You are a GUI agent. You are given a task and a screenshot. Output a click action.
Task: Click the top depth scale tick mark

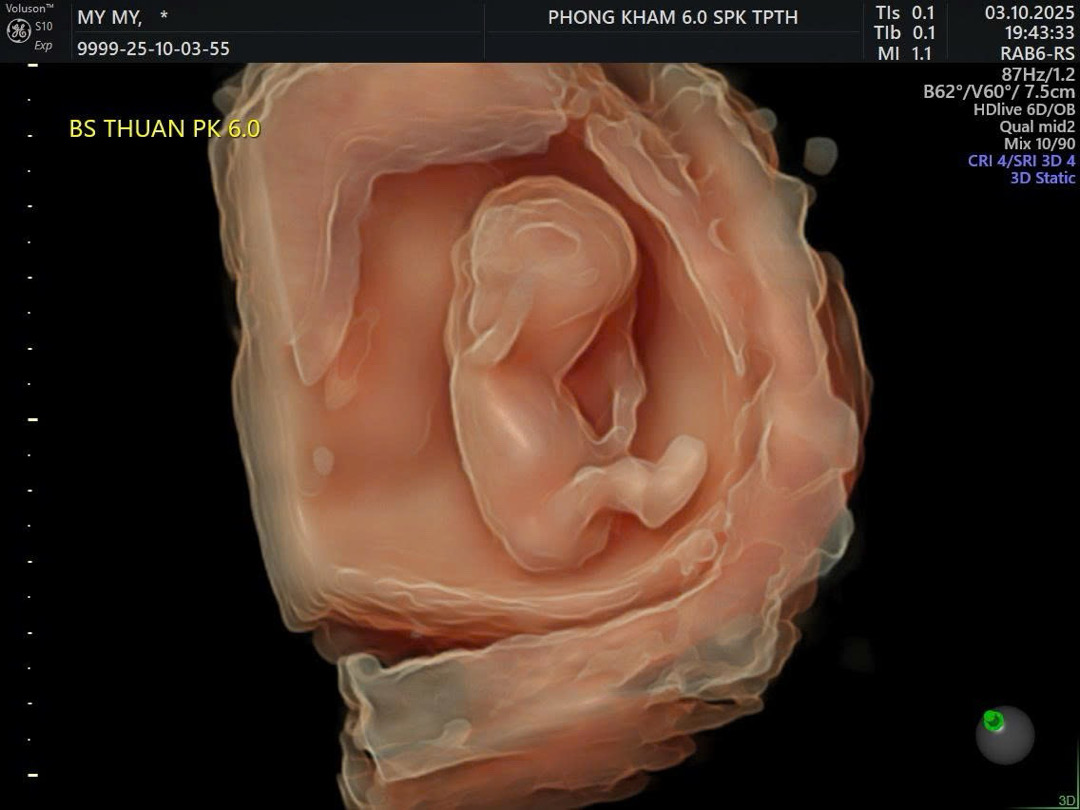tap(32, 65)
